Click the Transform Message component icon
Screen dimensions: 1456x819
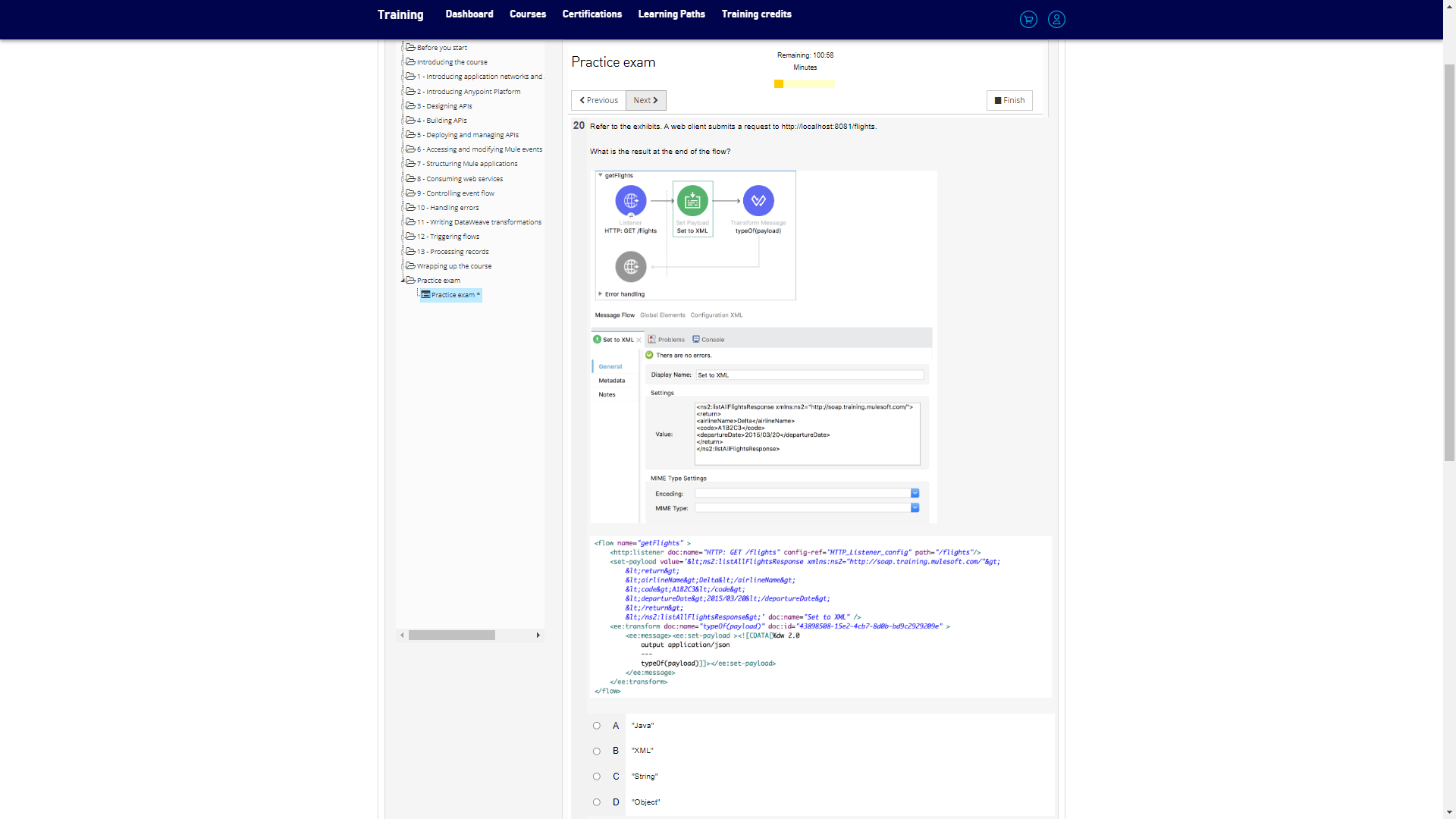point(758,201)
